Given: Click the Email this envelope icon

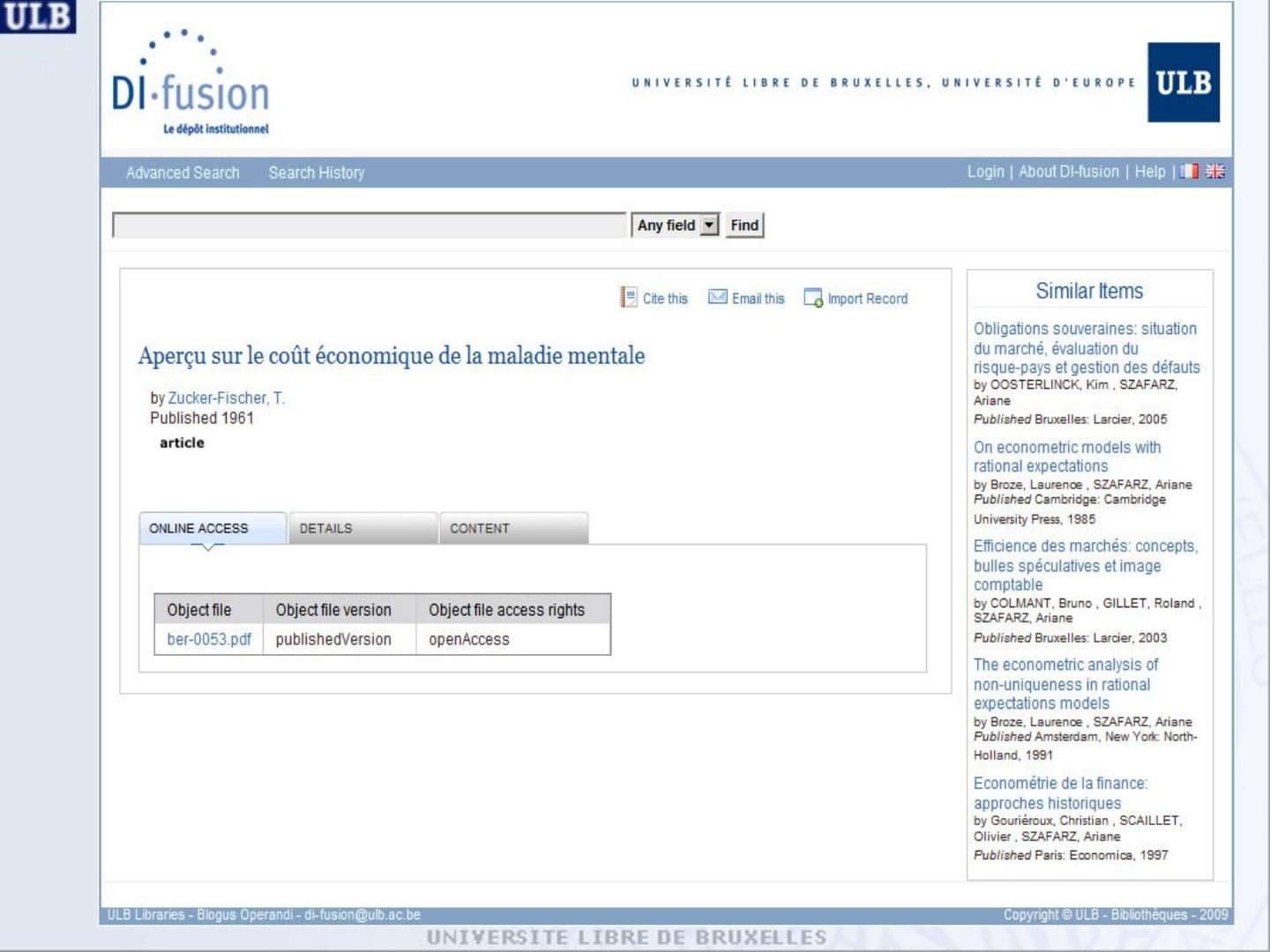Looking at the screenshot, I should coord(718,297).
